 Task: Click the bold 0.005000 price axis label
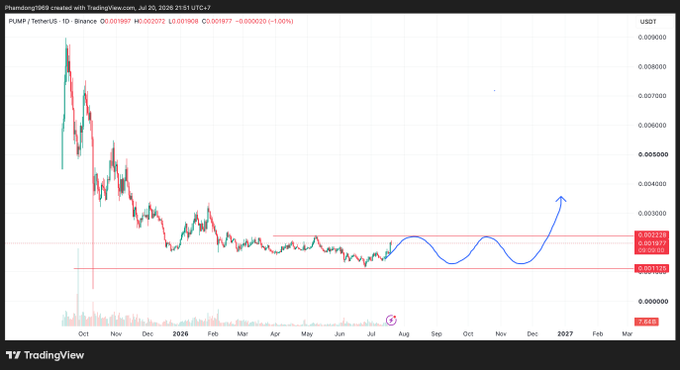(653, 154)
